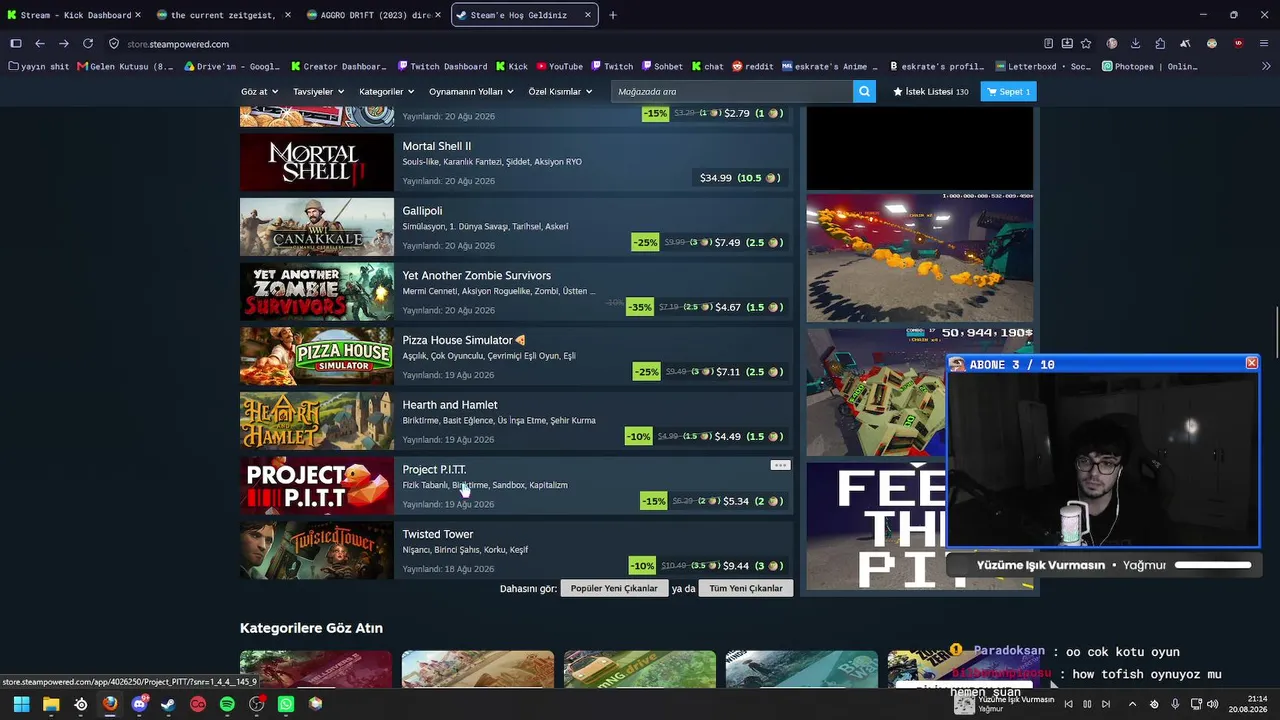This screenshot has height=720, width=1280.
Task: Open the Gallipoli game title
Action: 422,211
